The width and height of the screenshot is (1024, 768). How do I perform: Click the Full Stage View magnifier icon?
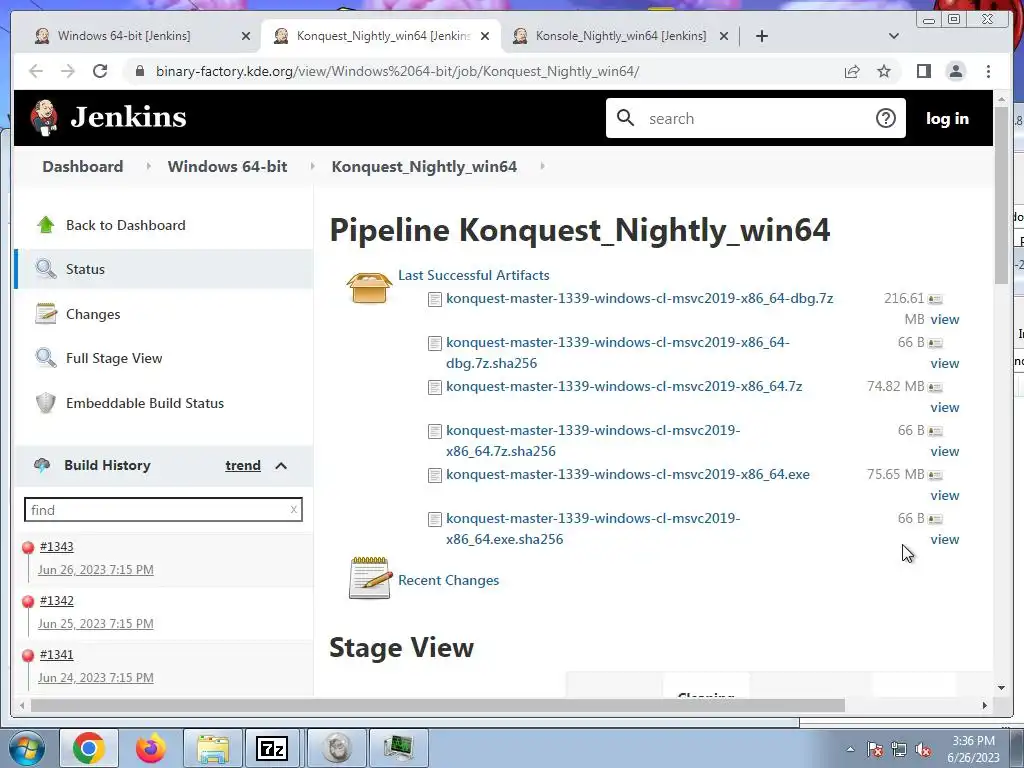(46, 358)
